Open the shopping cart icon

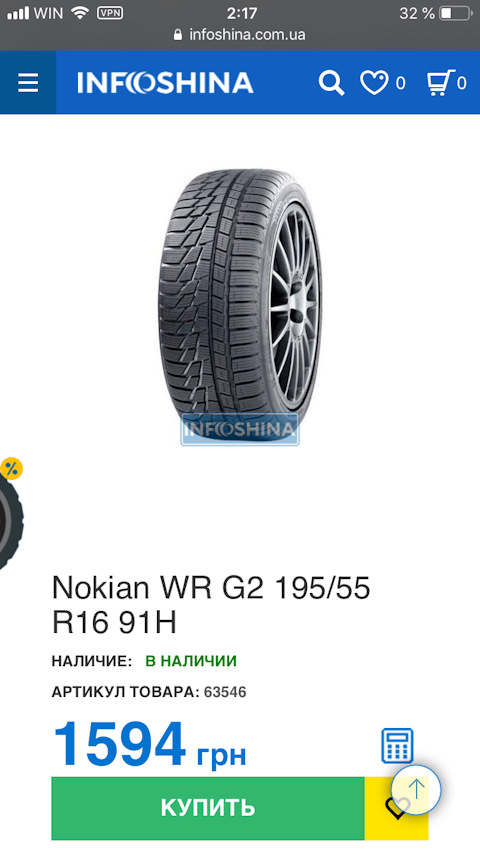pos(440,83)
